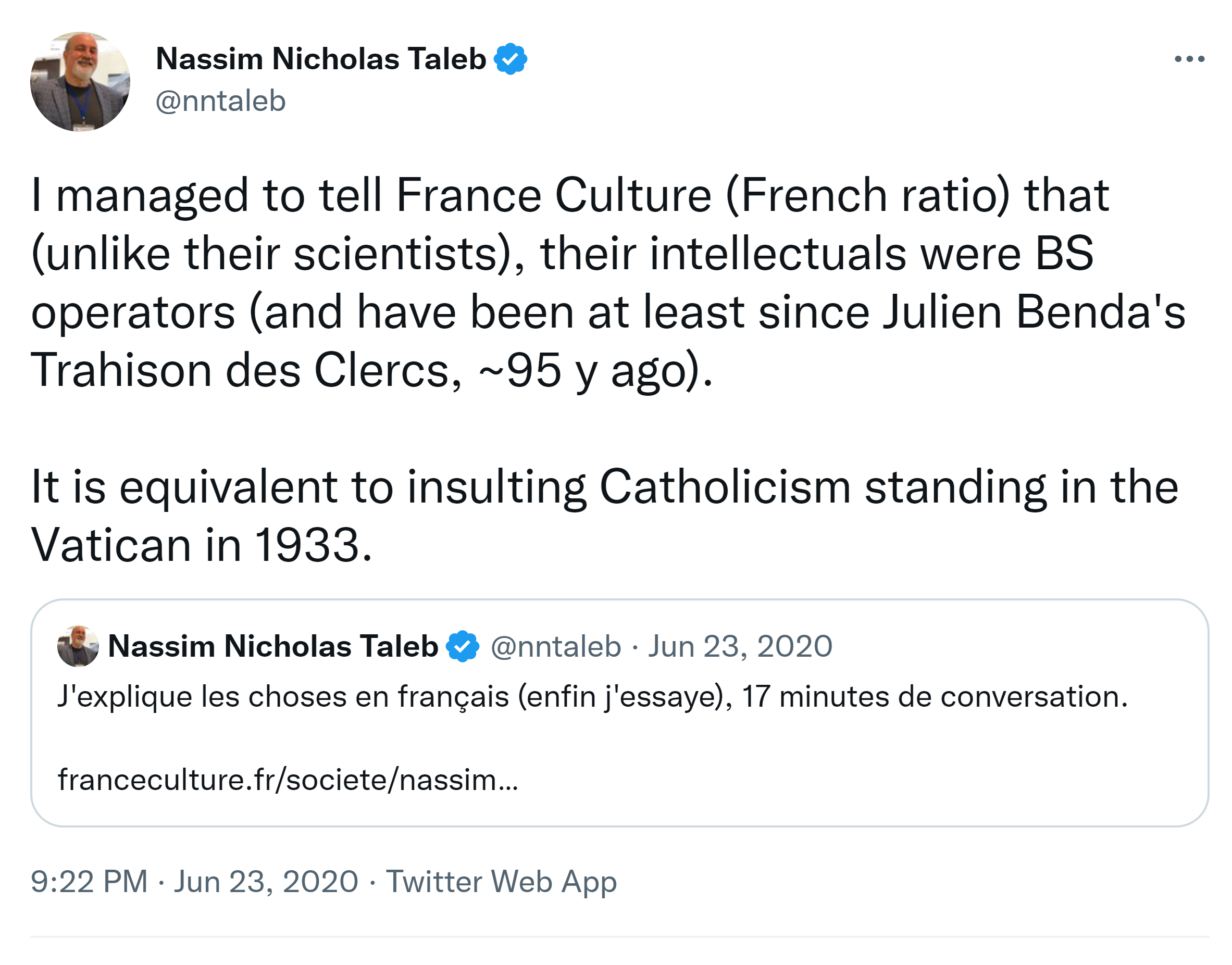Click the 'Vatican in 1933' sentence

[x=201, y=545]
